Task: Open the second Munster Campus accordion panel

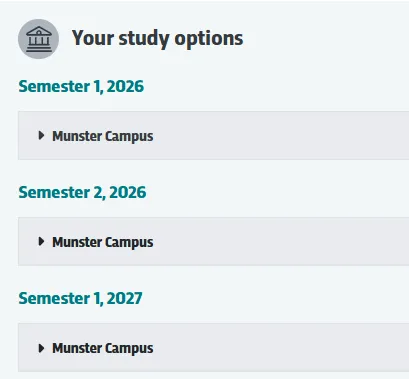Action: [x=213, y=241]
